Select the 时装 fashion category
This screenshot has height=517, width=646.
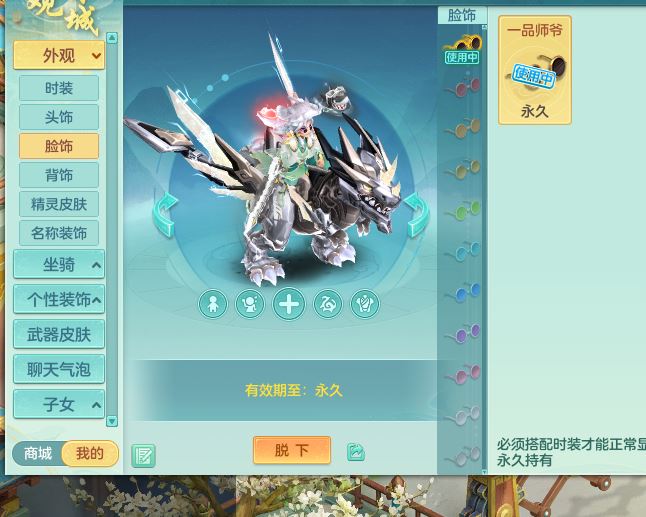[59, 88]
